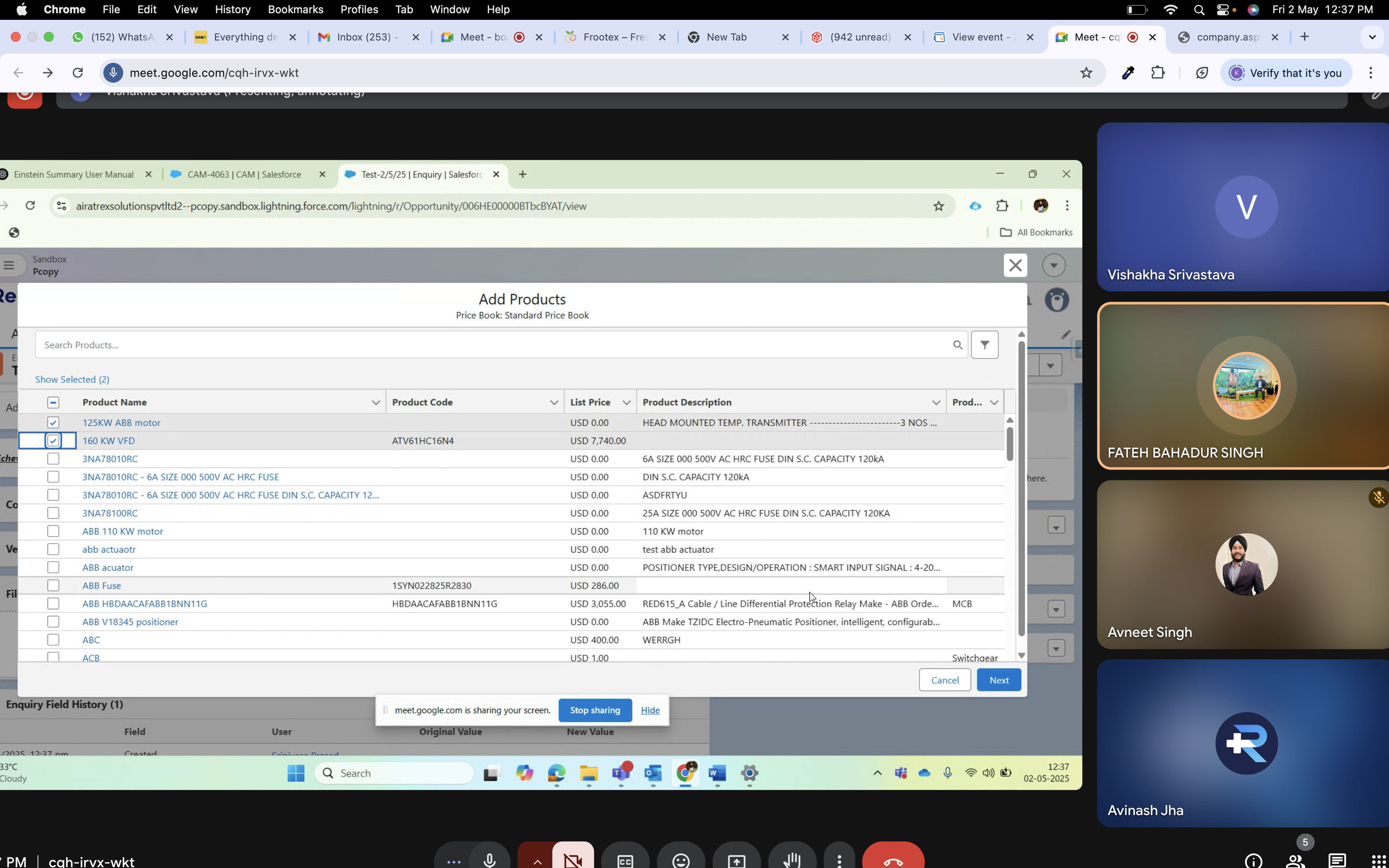Open Product Description column dropdown
1389x868 pixels.
click(x=936, y=403)
